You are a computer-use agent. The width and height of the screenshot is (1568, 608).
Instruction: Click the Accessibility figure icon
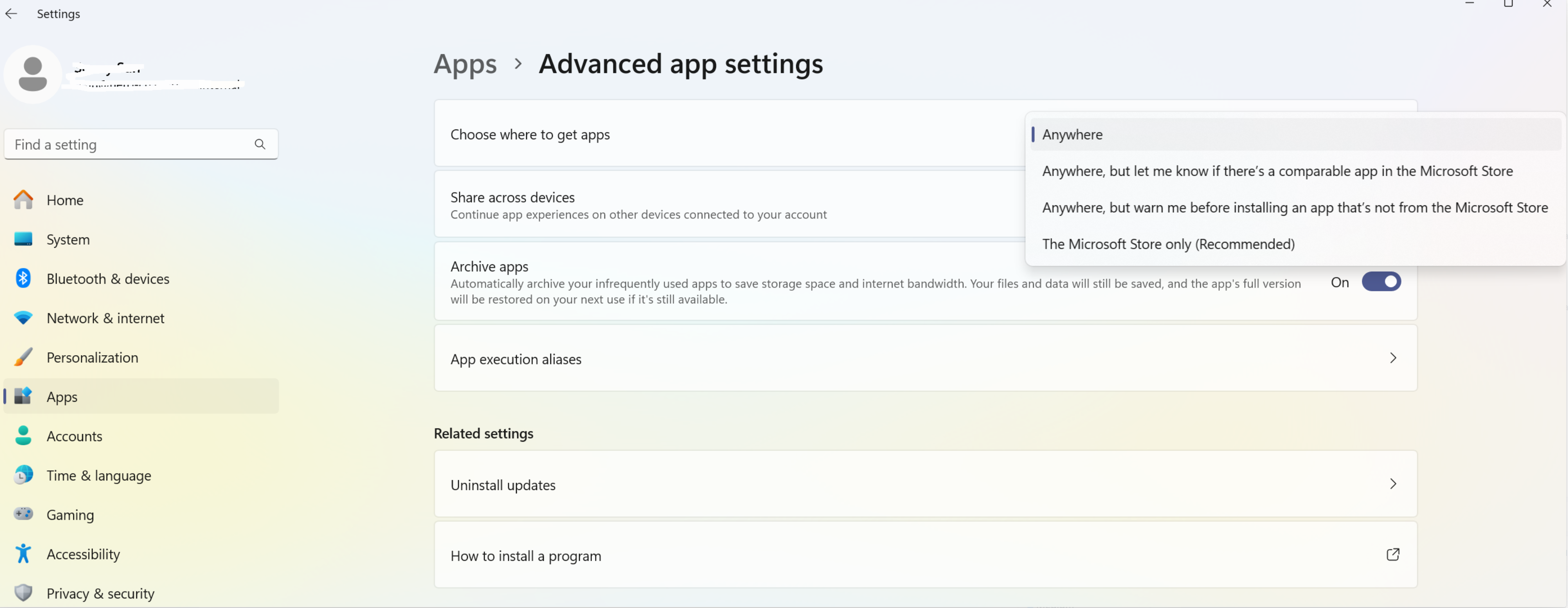(x=23, y=554)
